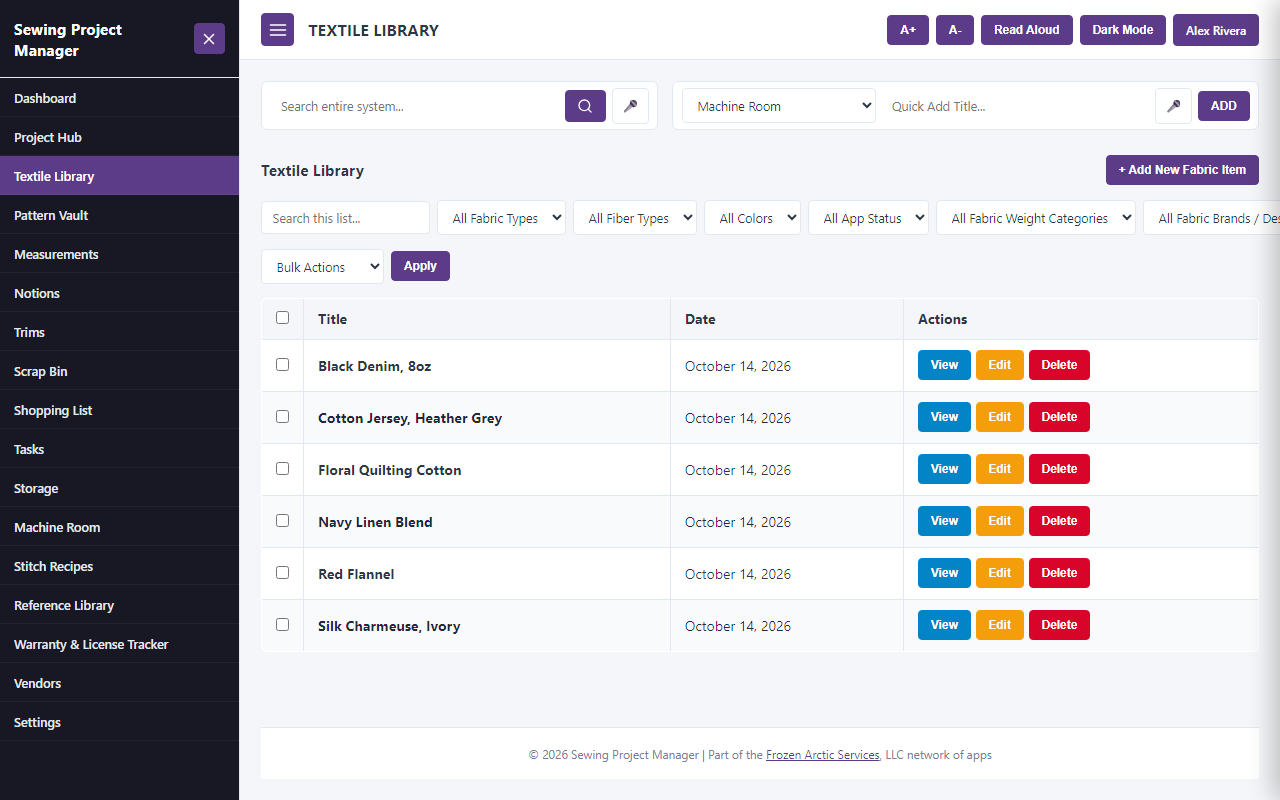
Task: Click the microphone icon beside system search
Action: click(x=630, y=106)
